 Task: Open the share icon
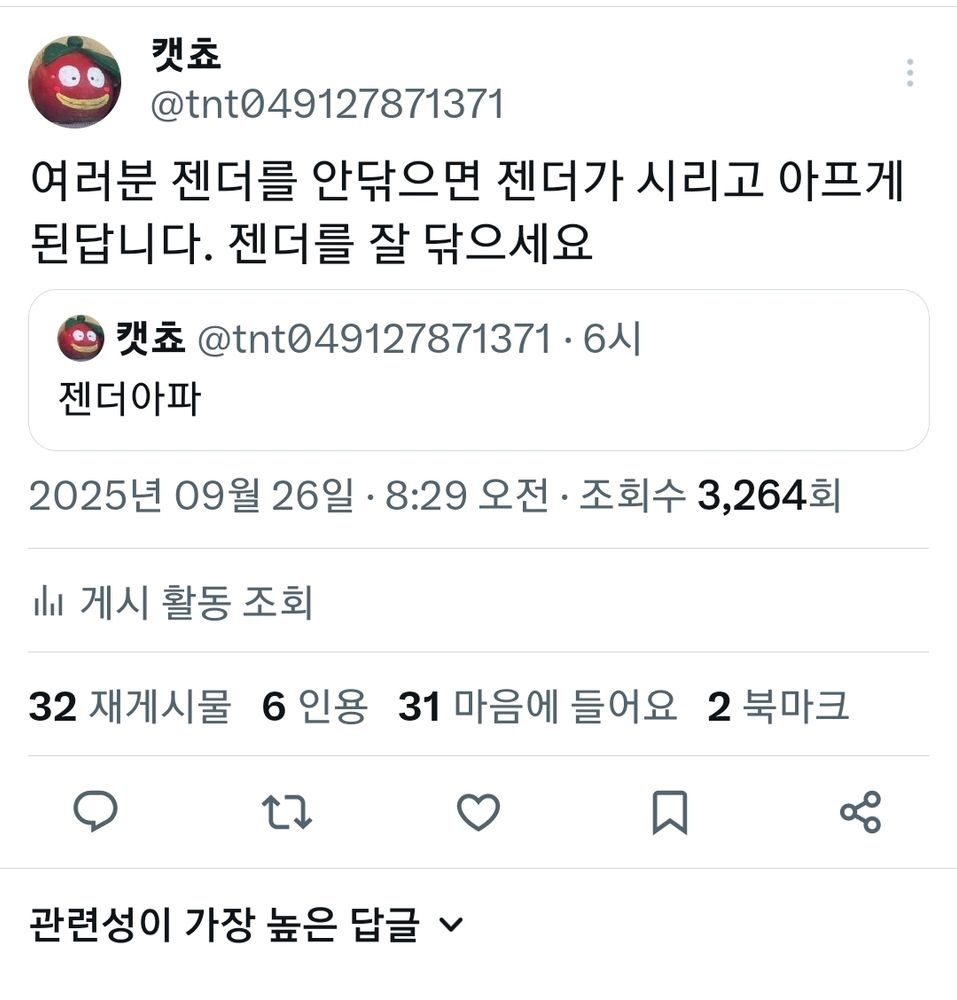tap(861, 812)
